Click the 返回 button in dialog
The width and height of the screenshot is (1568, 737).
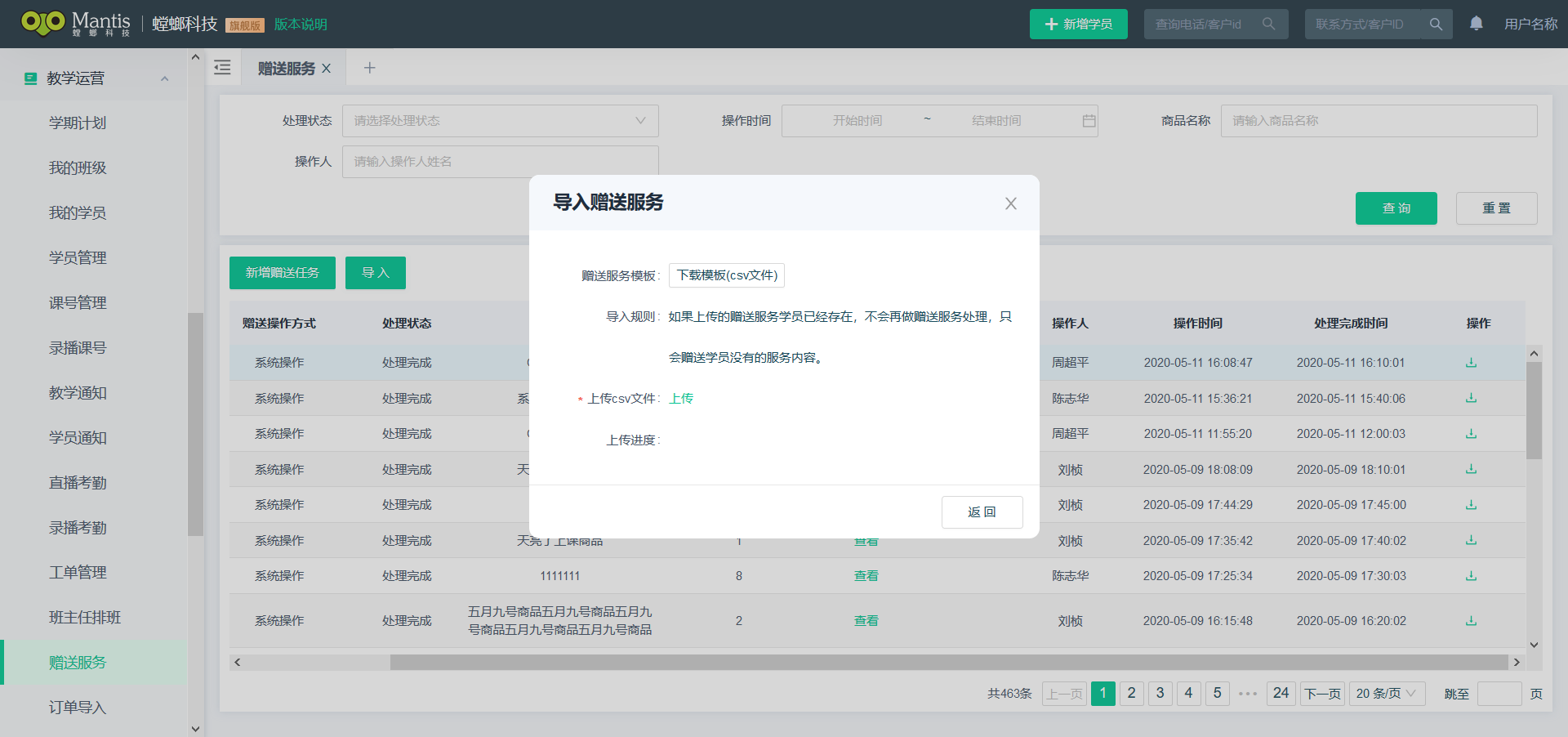point(982,512)
